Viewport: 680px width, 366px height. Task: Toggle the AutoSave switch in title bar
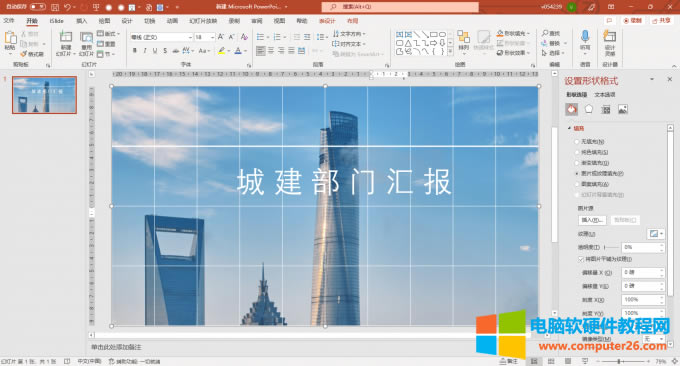pos(38,7)
